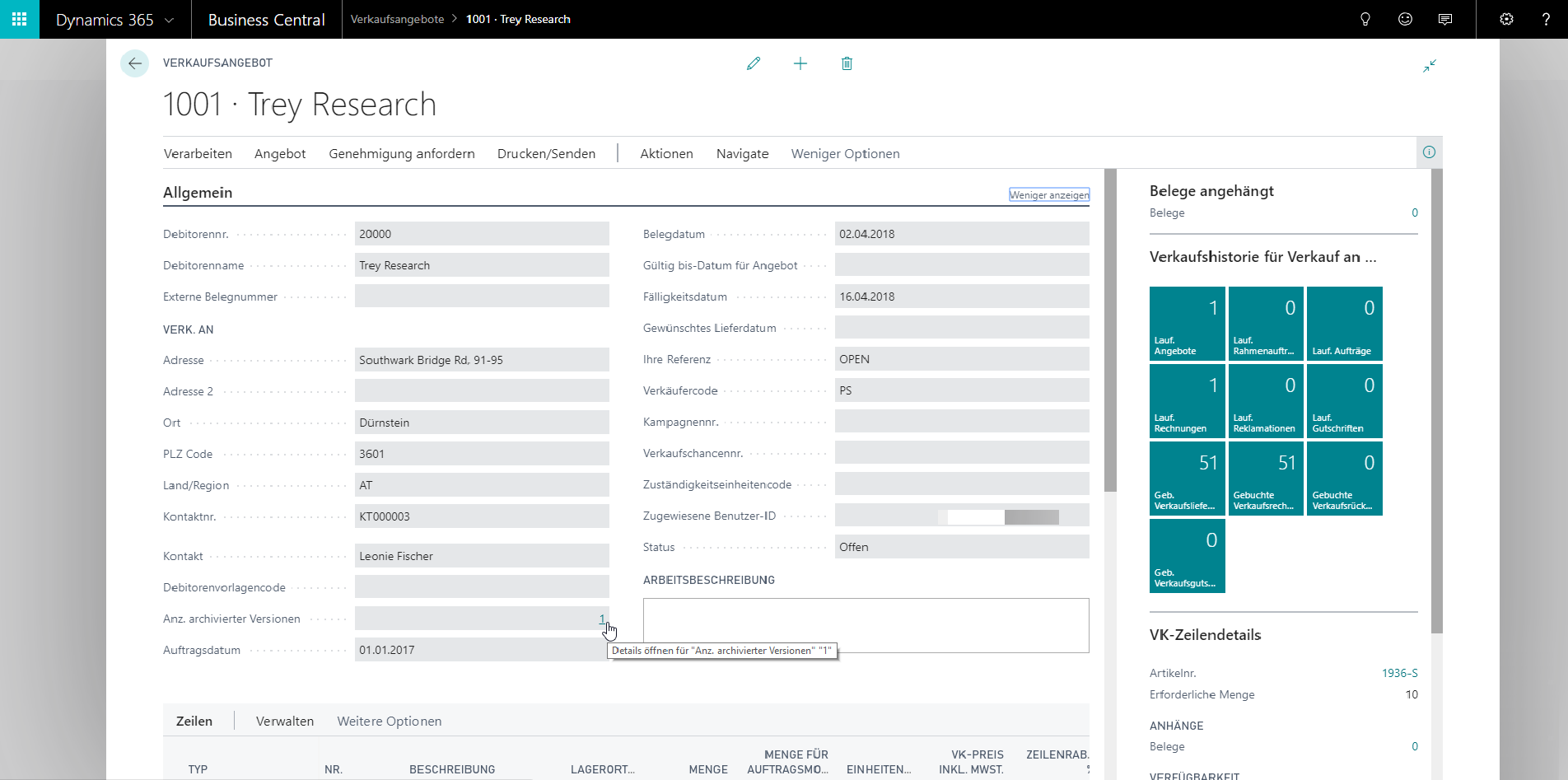Toggle the FactBox info icon
This screenshot has width=1568, height=780.
1429,152
